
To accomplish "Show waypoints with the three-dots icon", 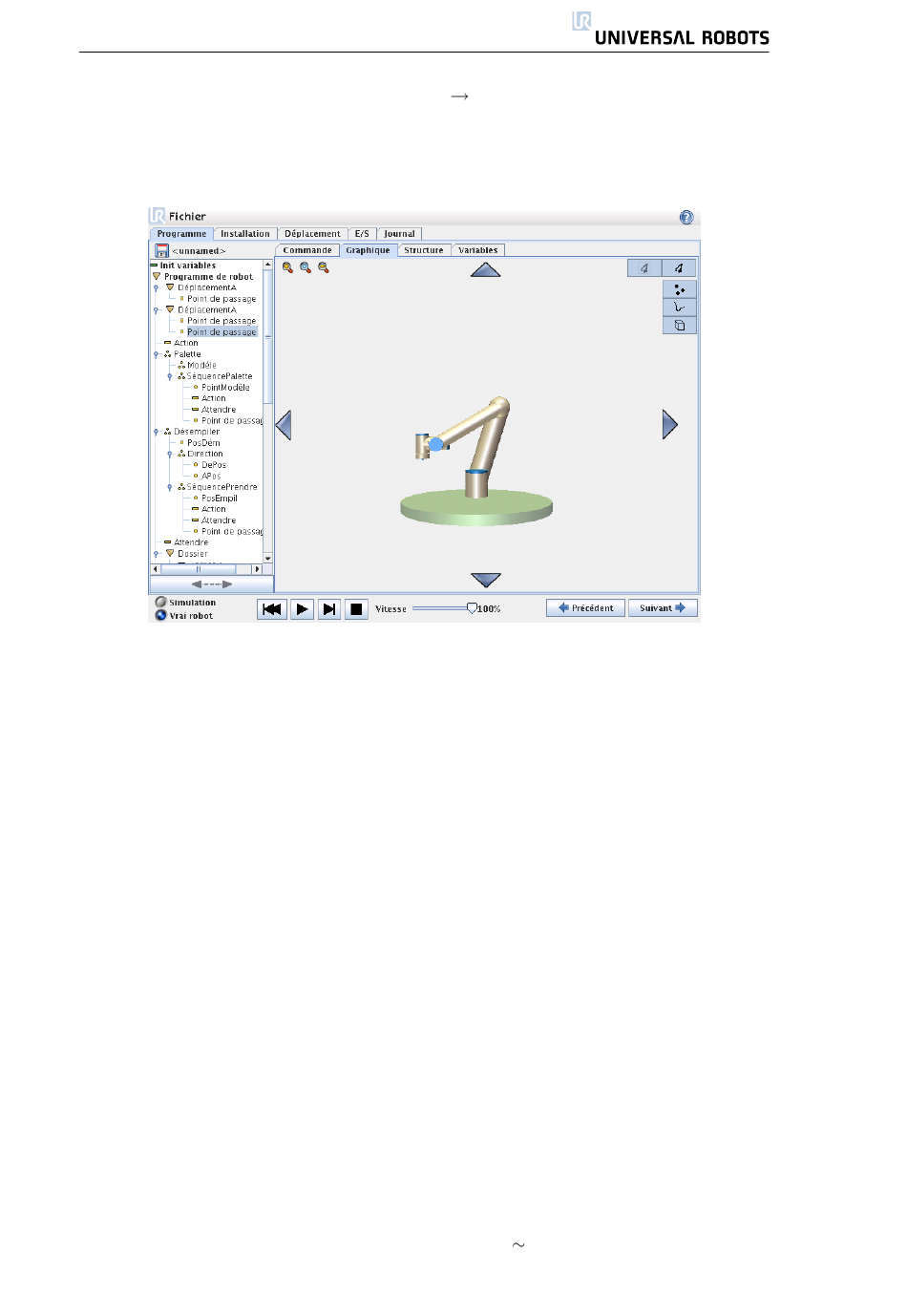I will tap(679, 289).
